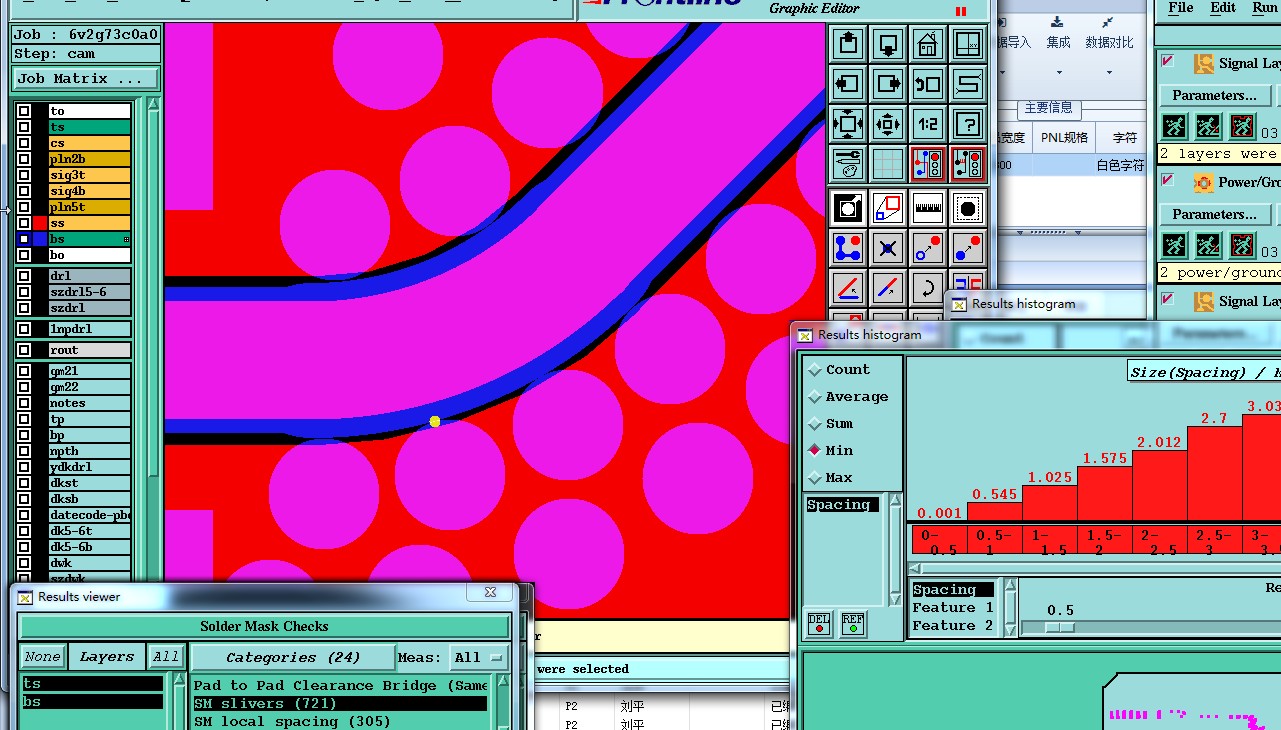1281x730 pixels.
Task: Uncheck the first Signal Layer checklist checkbox
Action: click(x=1167, y=61)
